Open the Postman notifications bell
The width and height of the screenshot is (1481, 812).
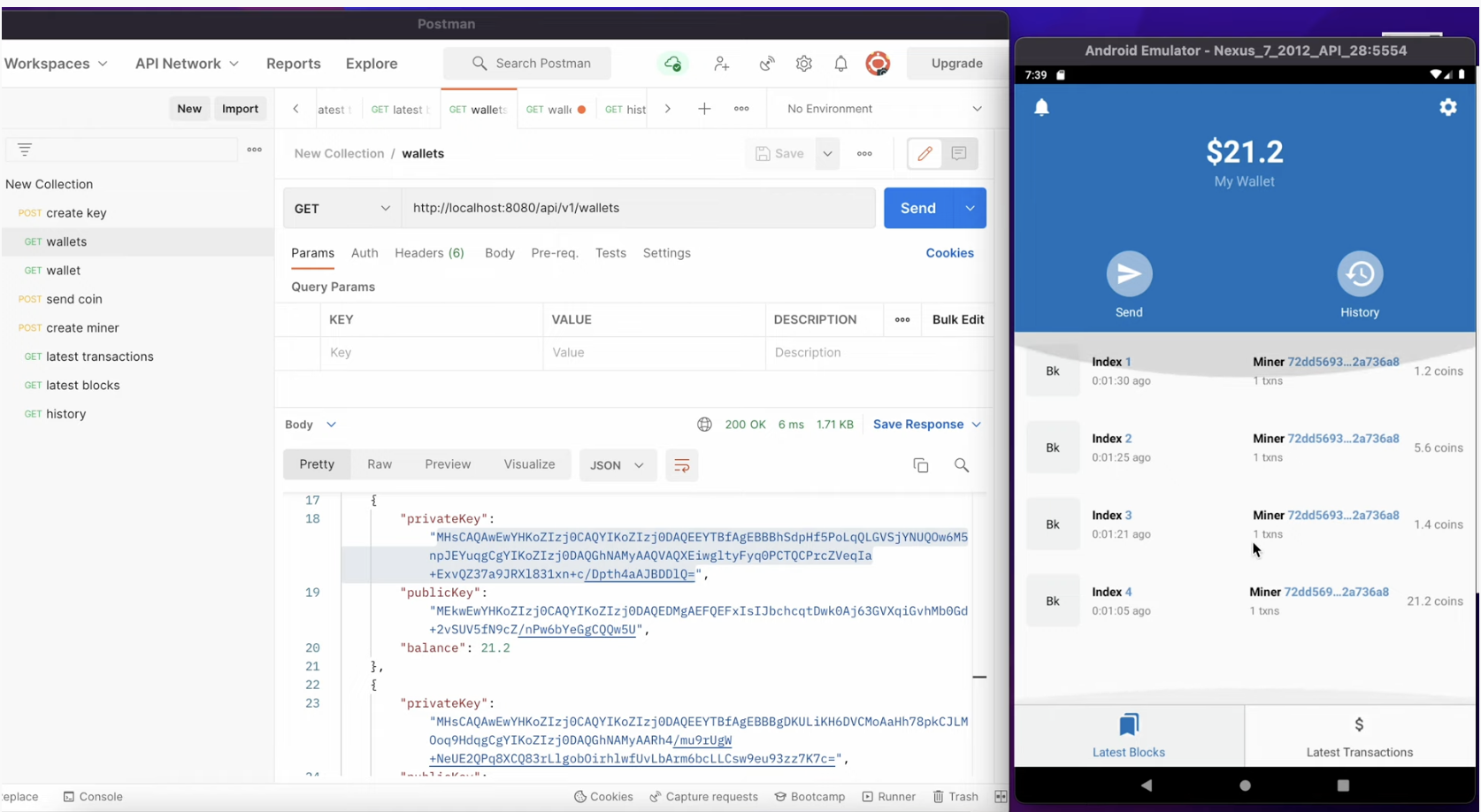click(x=841, y=64)
